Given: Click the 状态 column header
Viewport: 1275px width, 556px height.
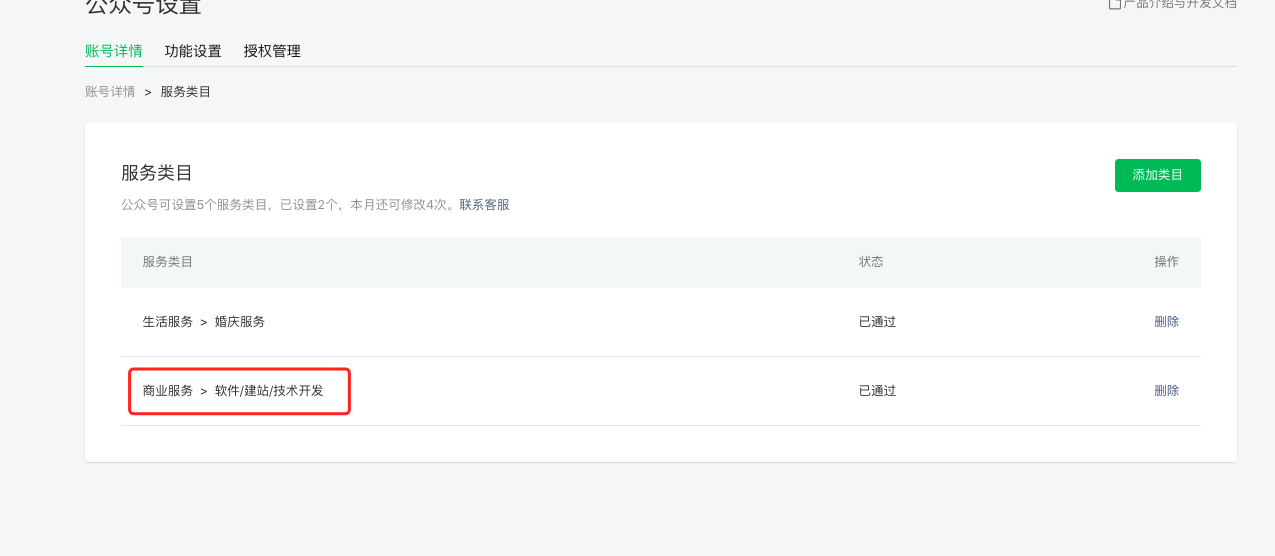Looking at the screenshot, I should (x=871, y=262).
